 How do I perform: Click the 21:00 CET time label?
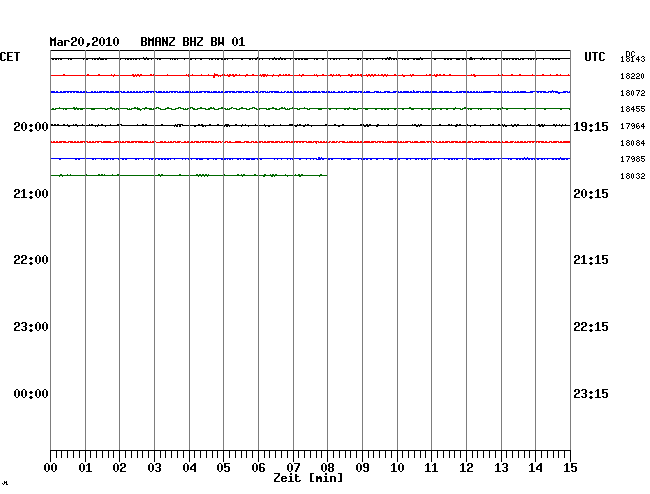click(x=31, y=194)
